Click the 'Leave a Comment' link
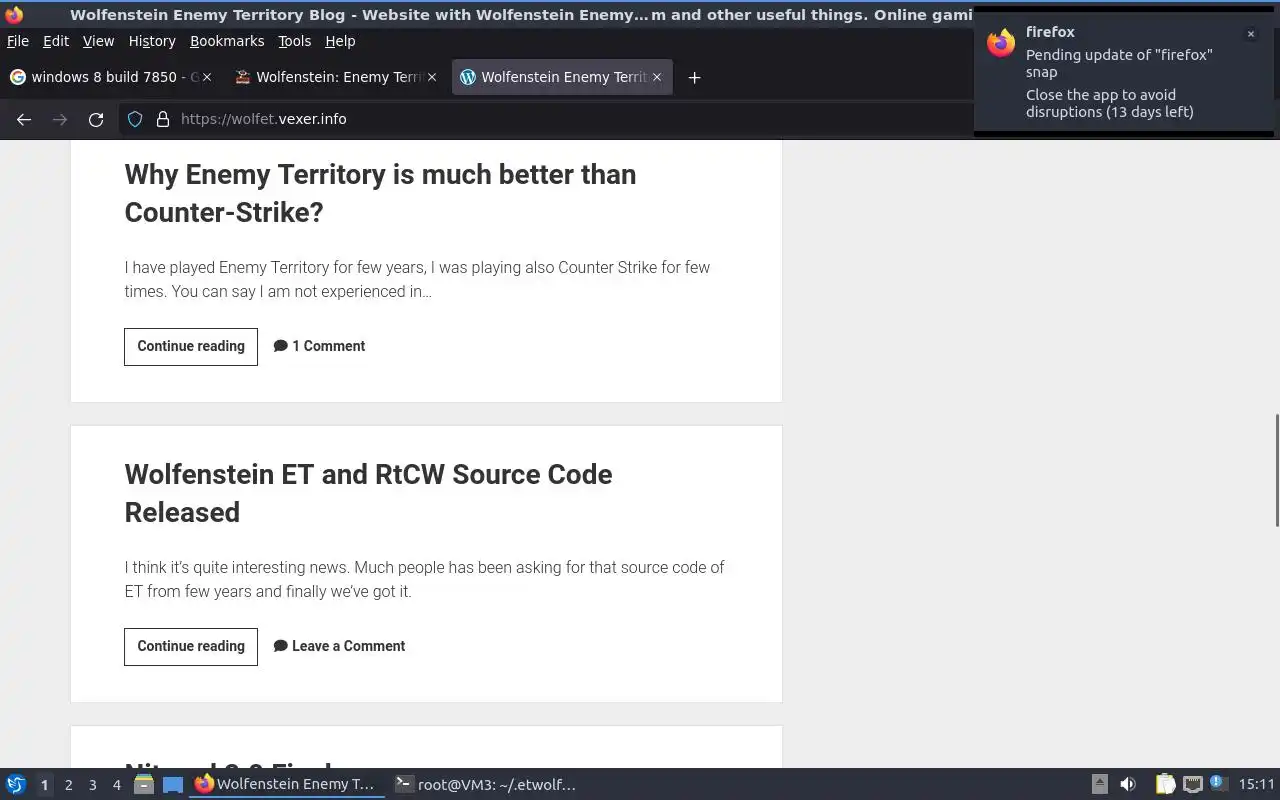 click(348, 646)
